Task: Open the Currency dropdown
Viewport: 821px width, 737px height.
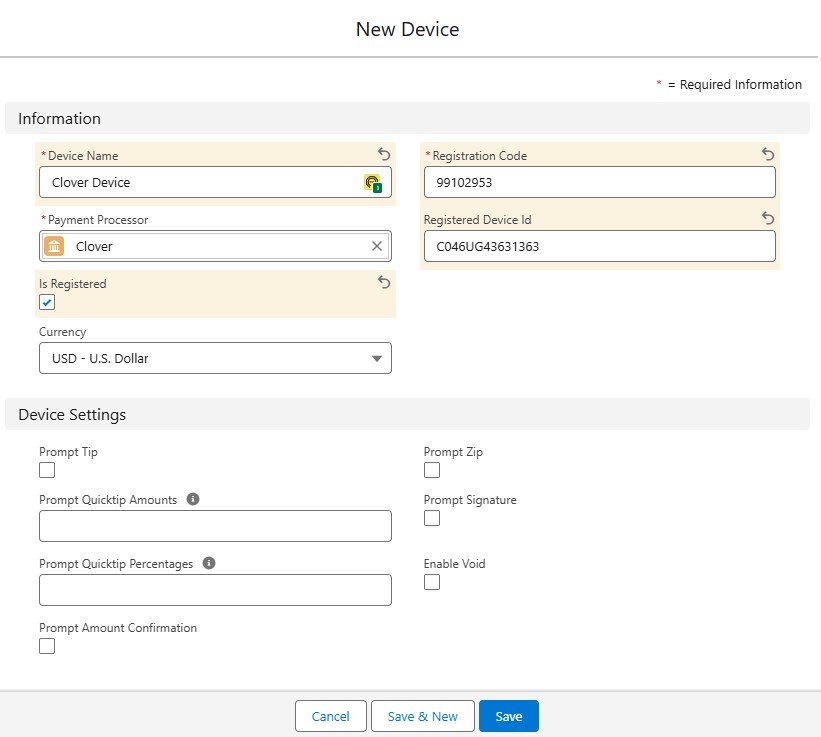Action: [215, 358]
